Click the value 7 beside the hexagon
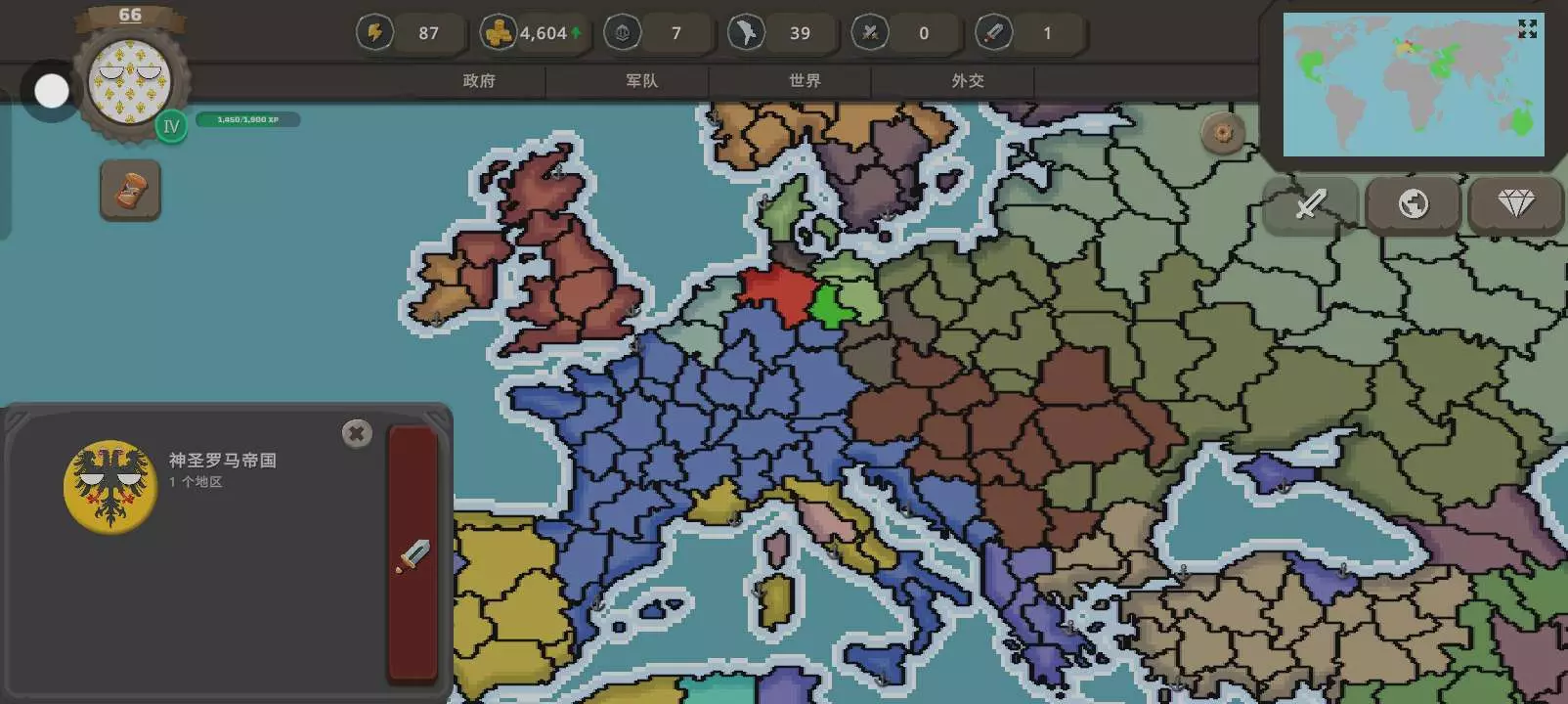Screen dimensions: 1568x704 pyautogui.click(x=676, y=33)
